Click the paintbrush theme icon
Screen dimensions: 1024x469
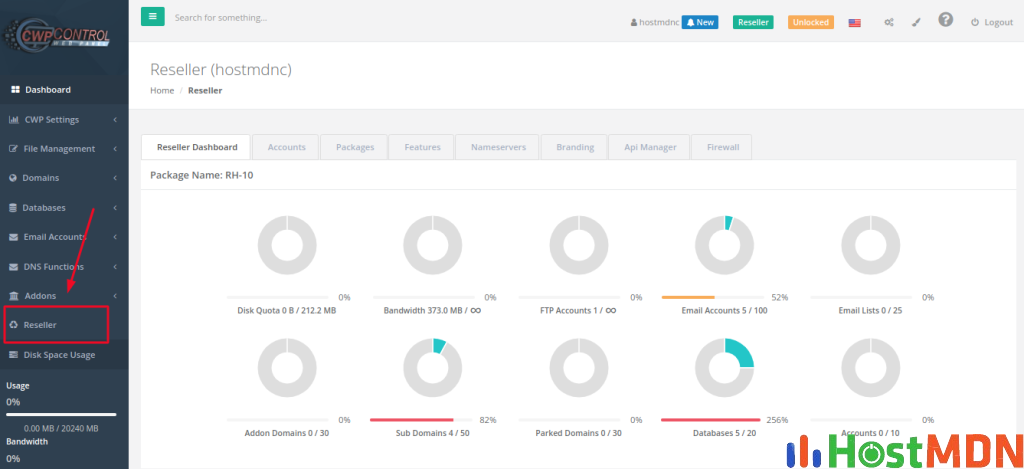point(916,22)
